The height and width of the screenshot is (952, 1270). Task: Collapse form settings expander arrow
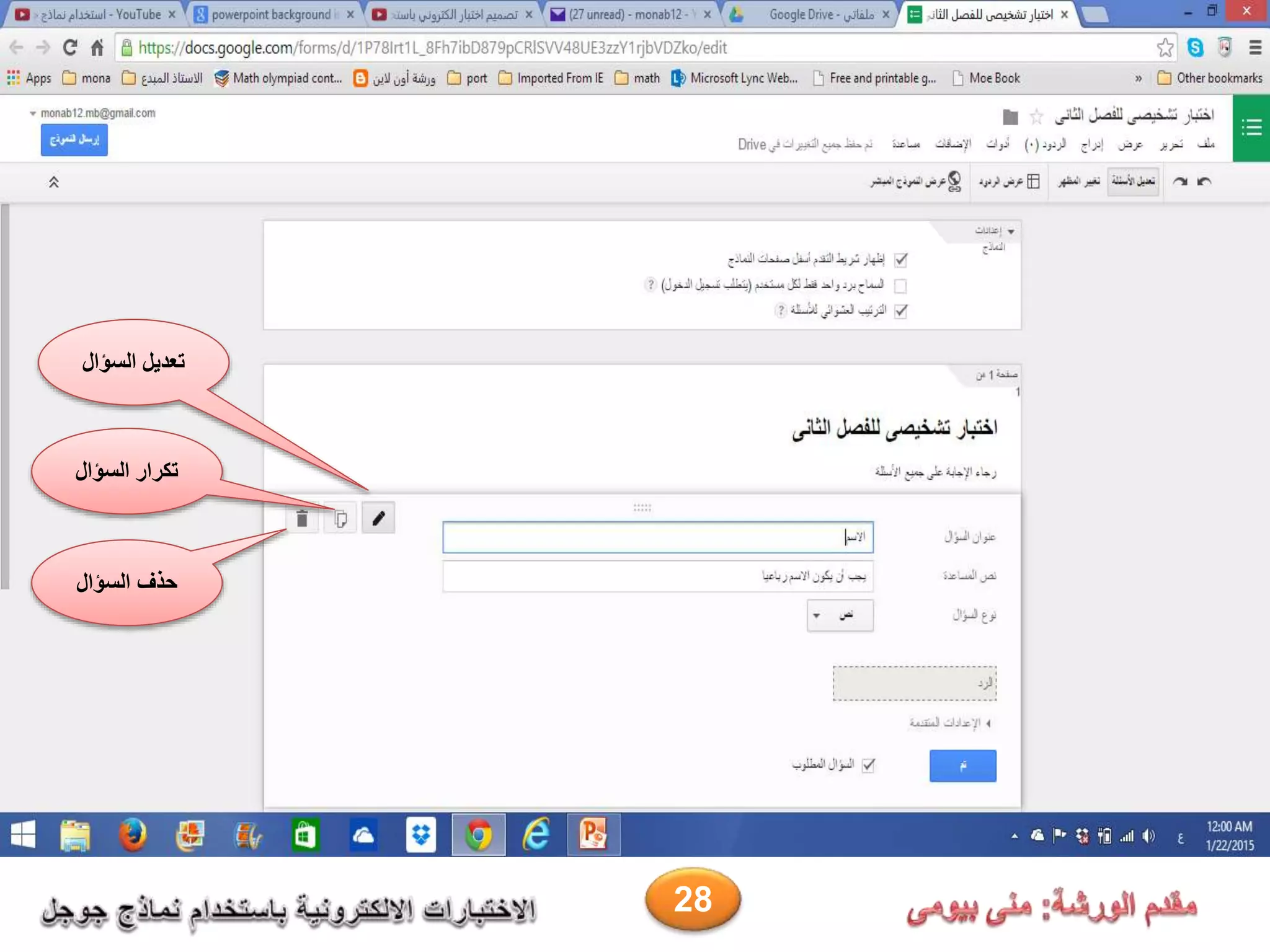click(1011, 232)
